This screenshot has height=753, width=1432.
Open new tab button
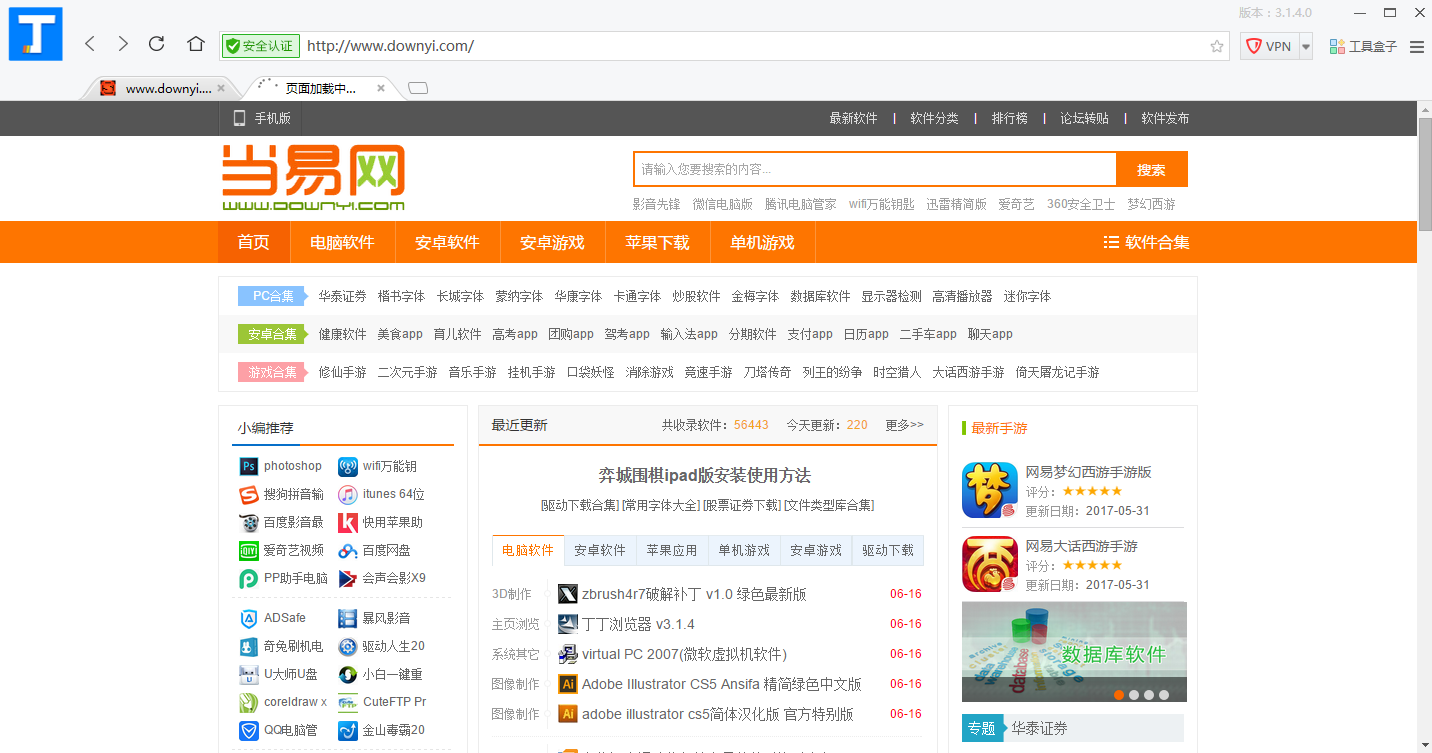[x=418, y=88]
